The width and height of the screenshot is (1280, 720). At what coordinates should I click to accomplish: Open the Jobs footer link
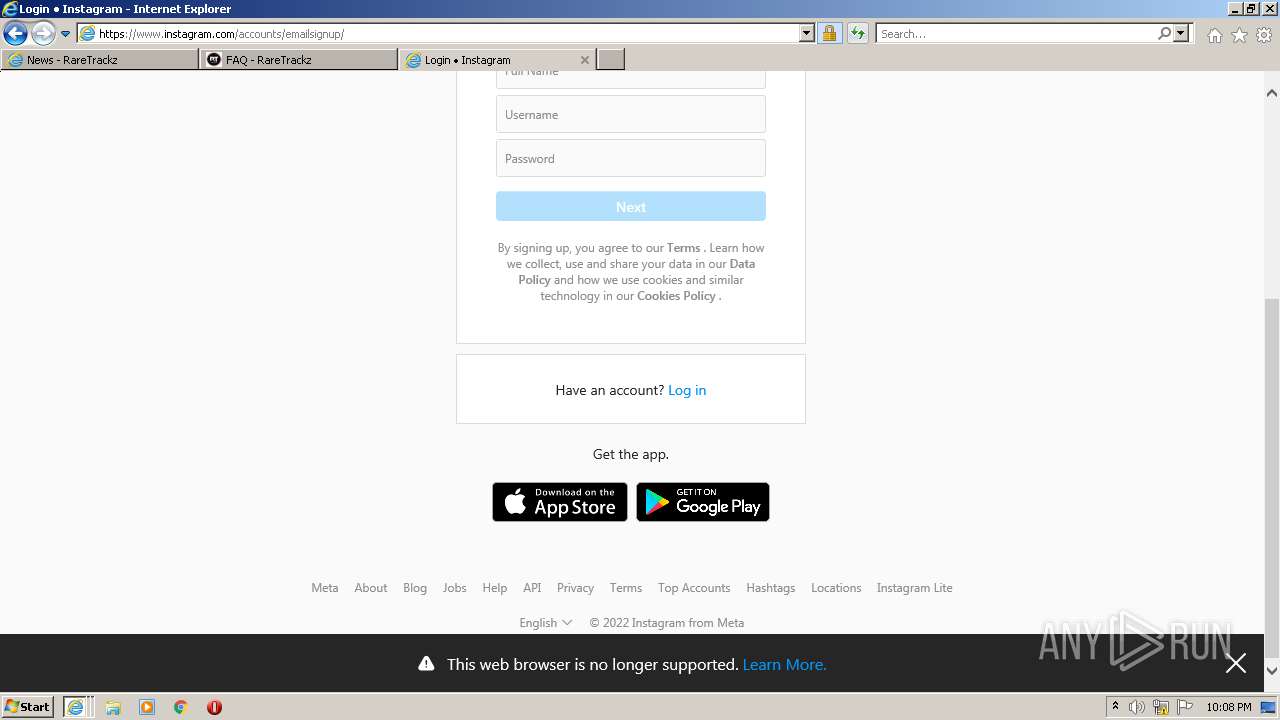point(455,588)
